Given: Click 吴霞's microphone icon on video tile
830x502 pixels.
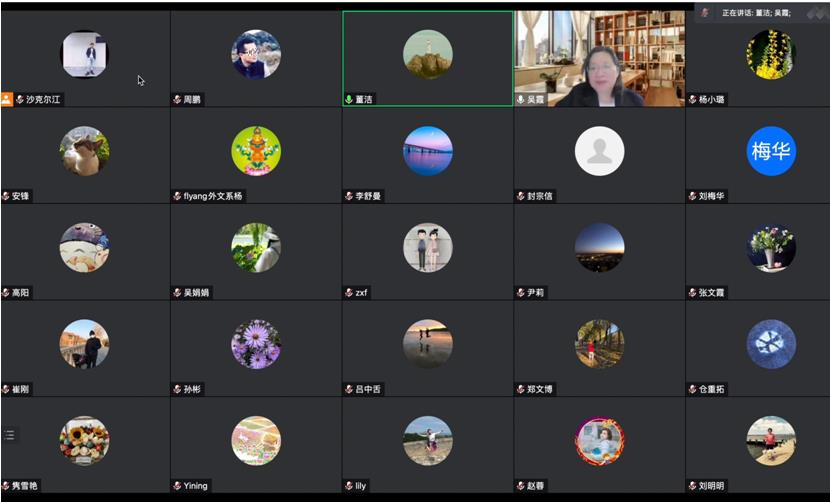Looking at the screenshot, I should tap(521, 100).
